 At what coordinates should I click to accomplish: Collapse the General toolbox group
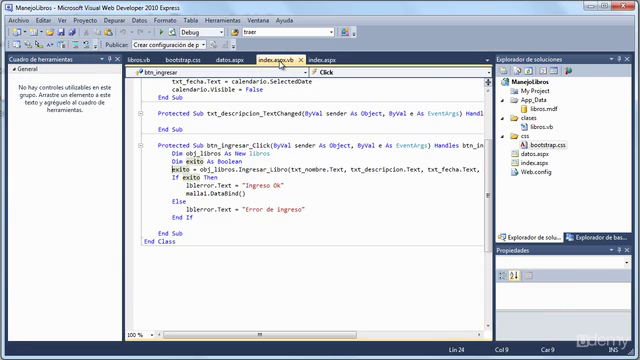point(14,69)
